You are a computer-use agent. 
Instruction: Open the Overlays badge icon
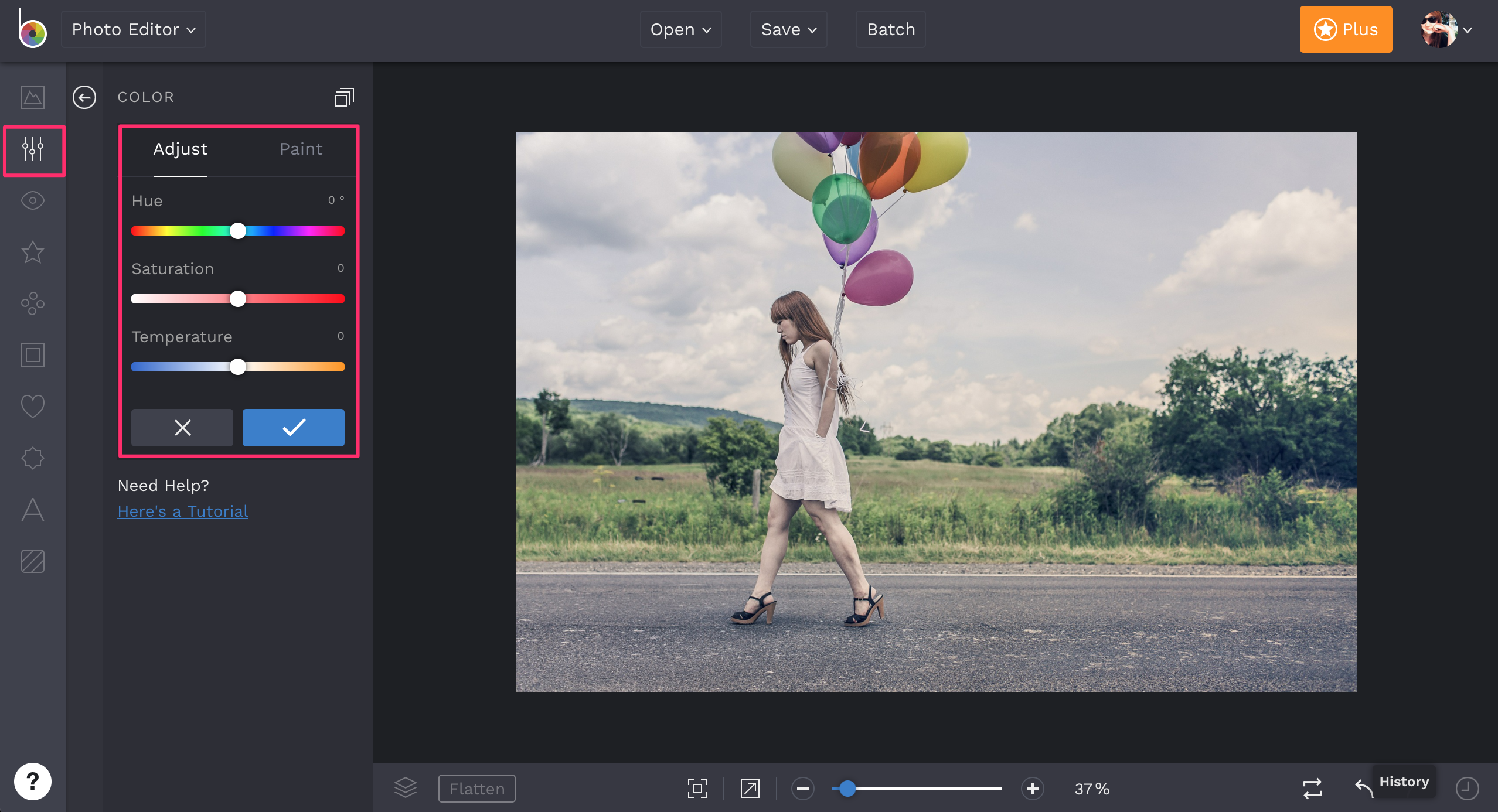[33, 458]
